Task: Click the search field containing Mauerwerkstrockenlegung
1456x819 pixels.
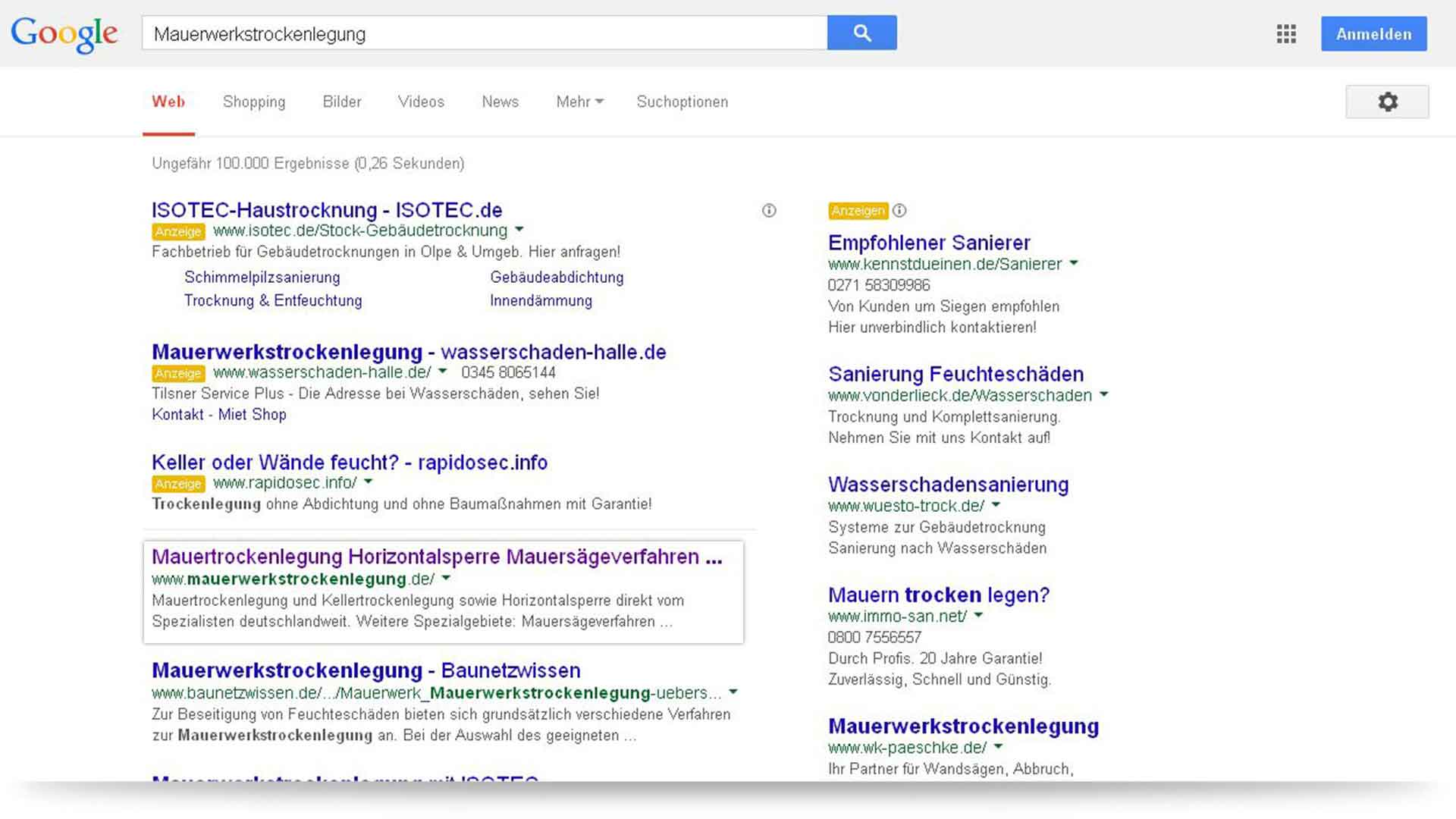Action: coord(484,33)
